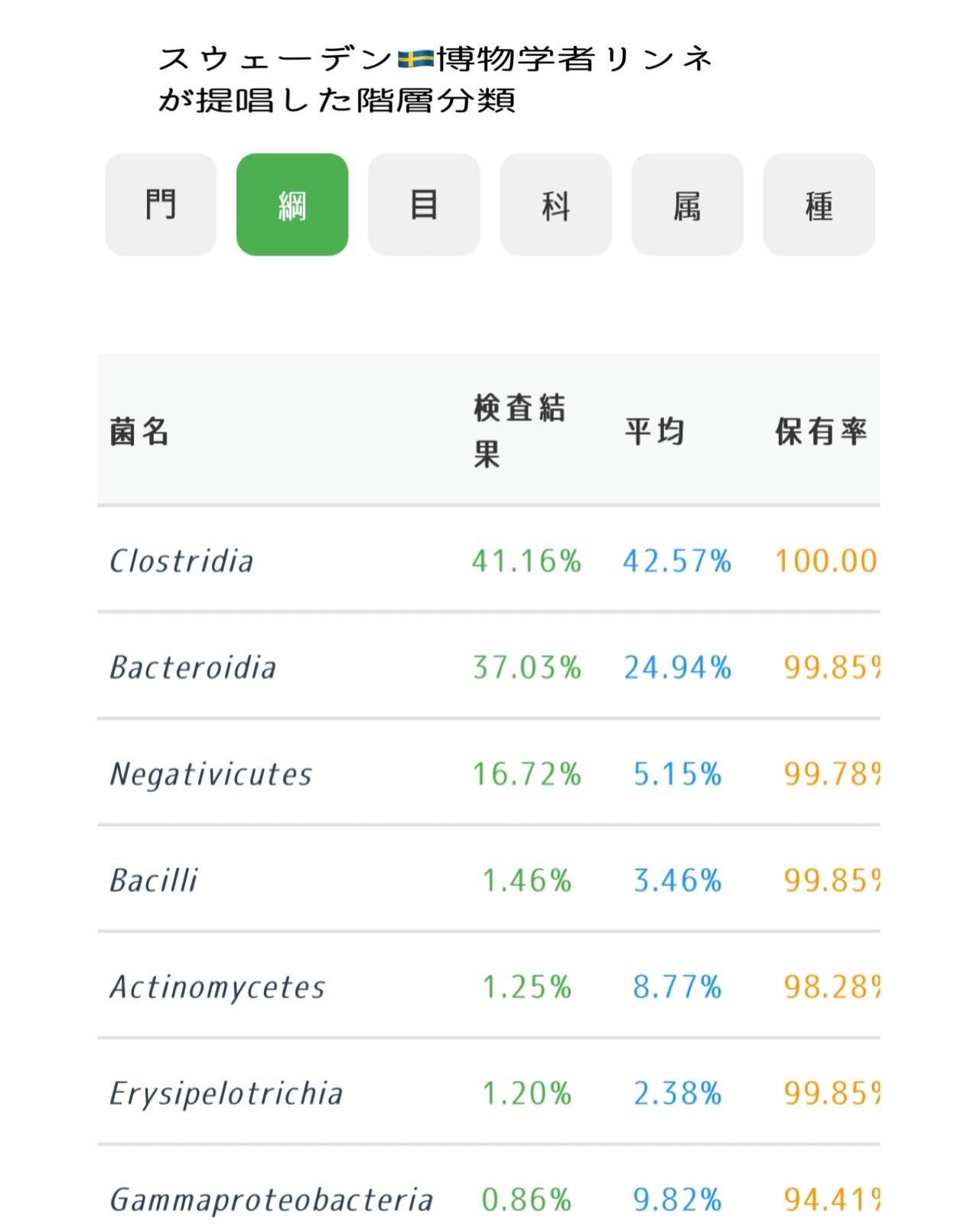Click the 保有率 column header
The width and height of the screenshot is (980, 1225).
coord(821,432)
